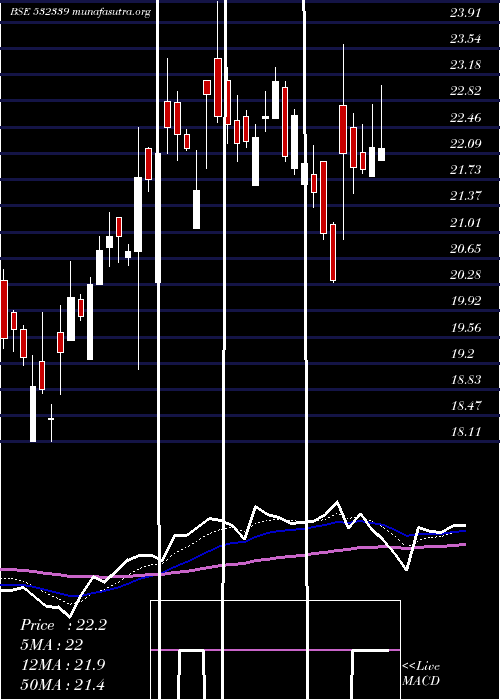The image size is (500, 700).
Task: Click the 21.37 price level label
Action: [x=465, y=196]
